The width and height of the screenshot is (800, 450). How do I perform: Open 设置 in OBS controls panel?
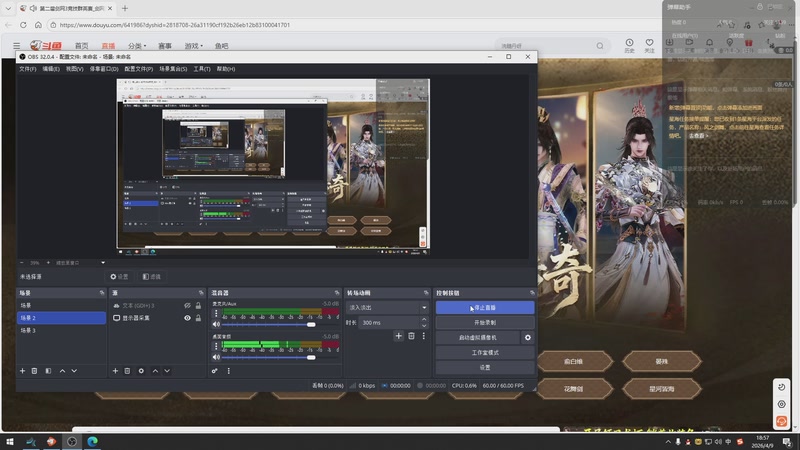tap(485, 367)
